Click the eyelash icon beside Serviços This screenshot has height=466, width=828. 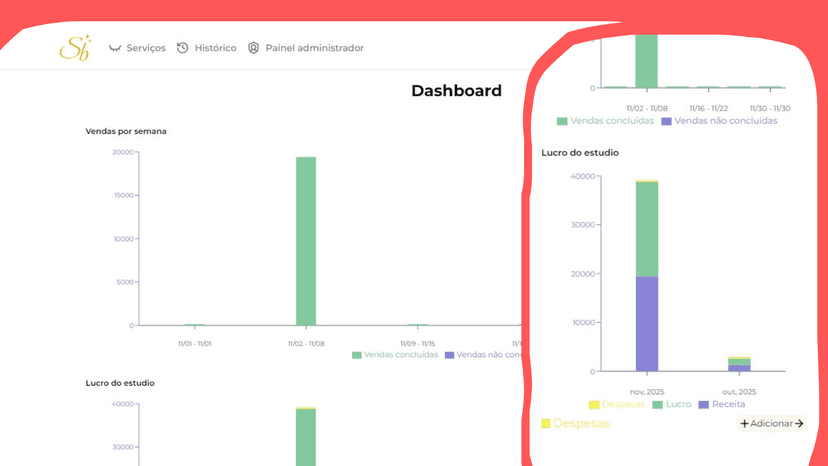[115, 48]
